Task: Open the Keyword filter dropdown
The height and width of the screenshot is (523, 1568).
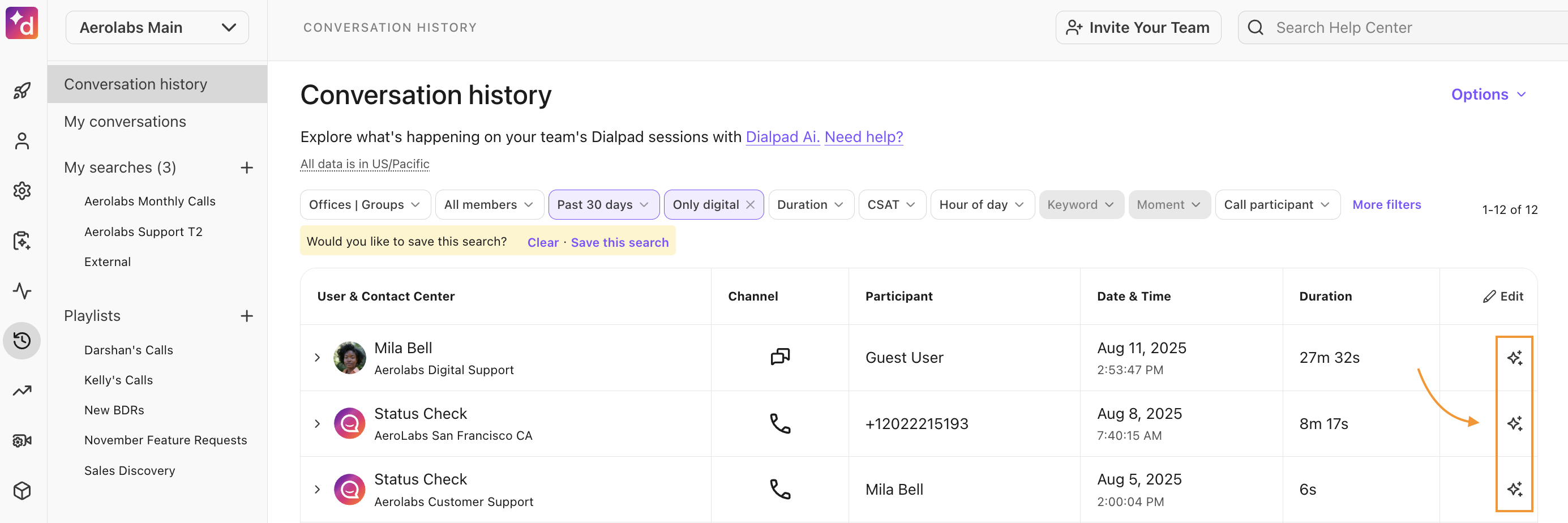Action: pos(1081,204)
